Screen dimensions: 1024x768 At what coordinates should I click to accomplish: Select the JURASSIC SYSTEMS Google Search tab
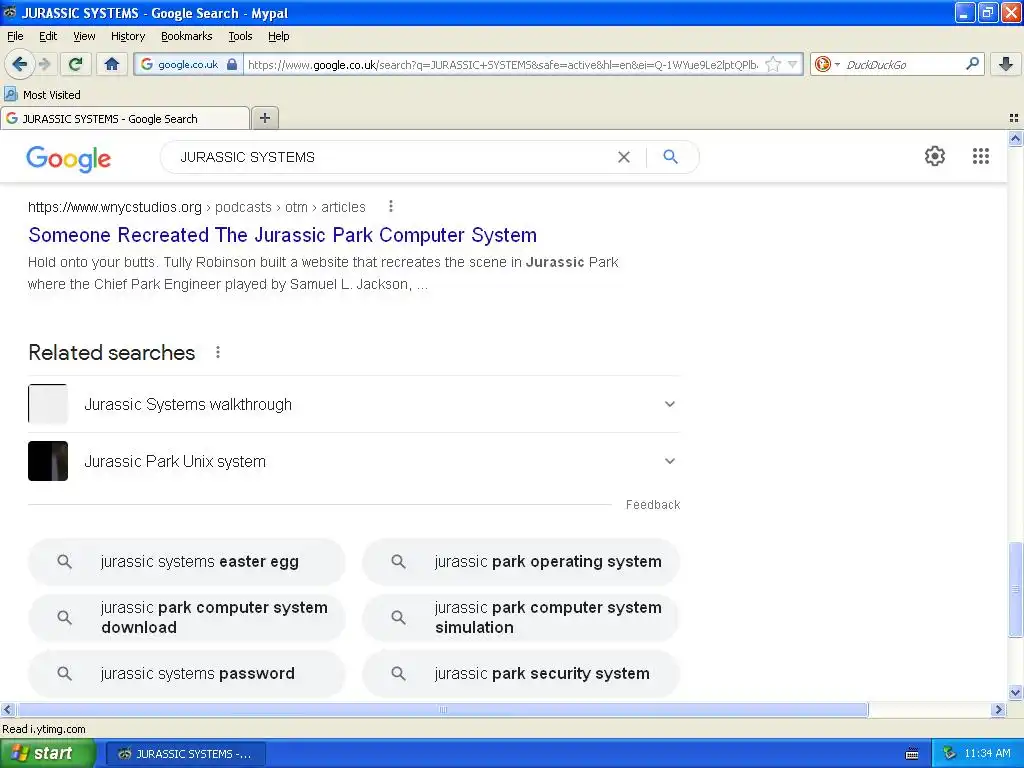[125, 118]
